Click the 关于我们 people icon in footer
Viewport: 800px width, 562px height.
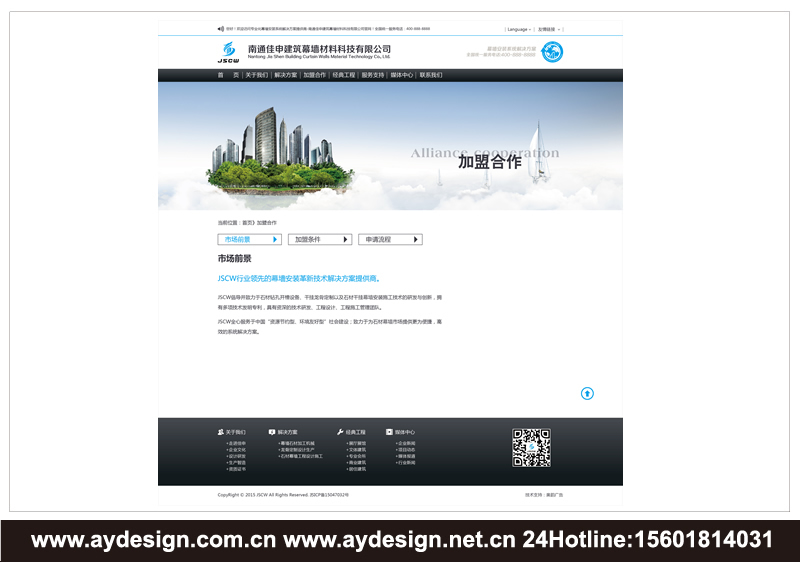pyautogui.click(x=220, y=432)
